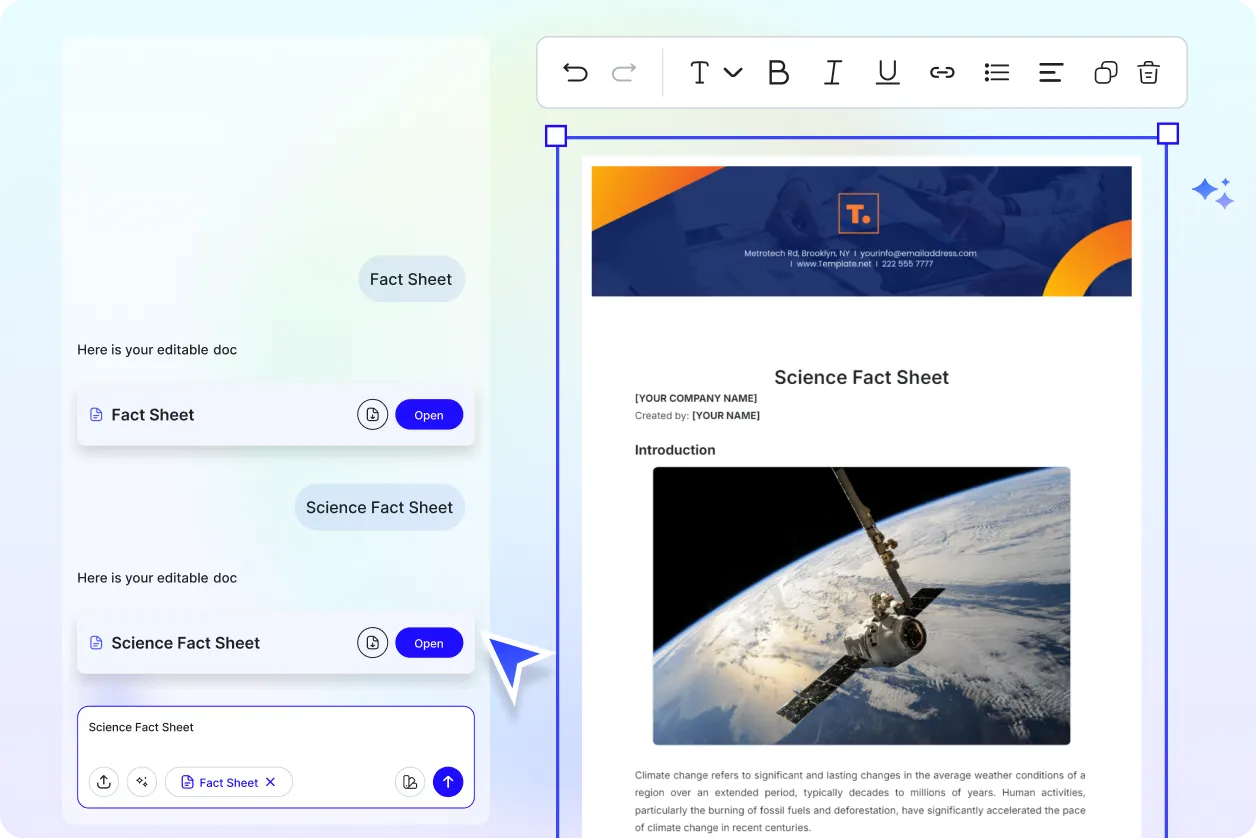Delete the selected element with the trash icon

1149,72
